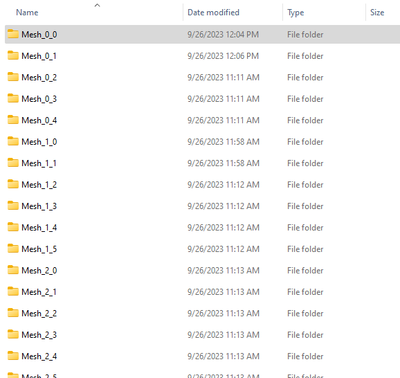Viewport: 400px width, 378px height.
Task: Sort files by the Type column
Action: tap(296, 13)
